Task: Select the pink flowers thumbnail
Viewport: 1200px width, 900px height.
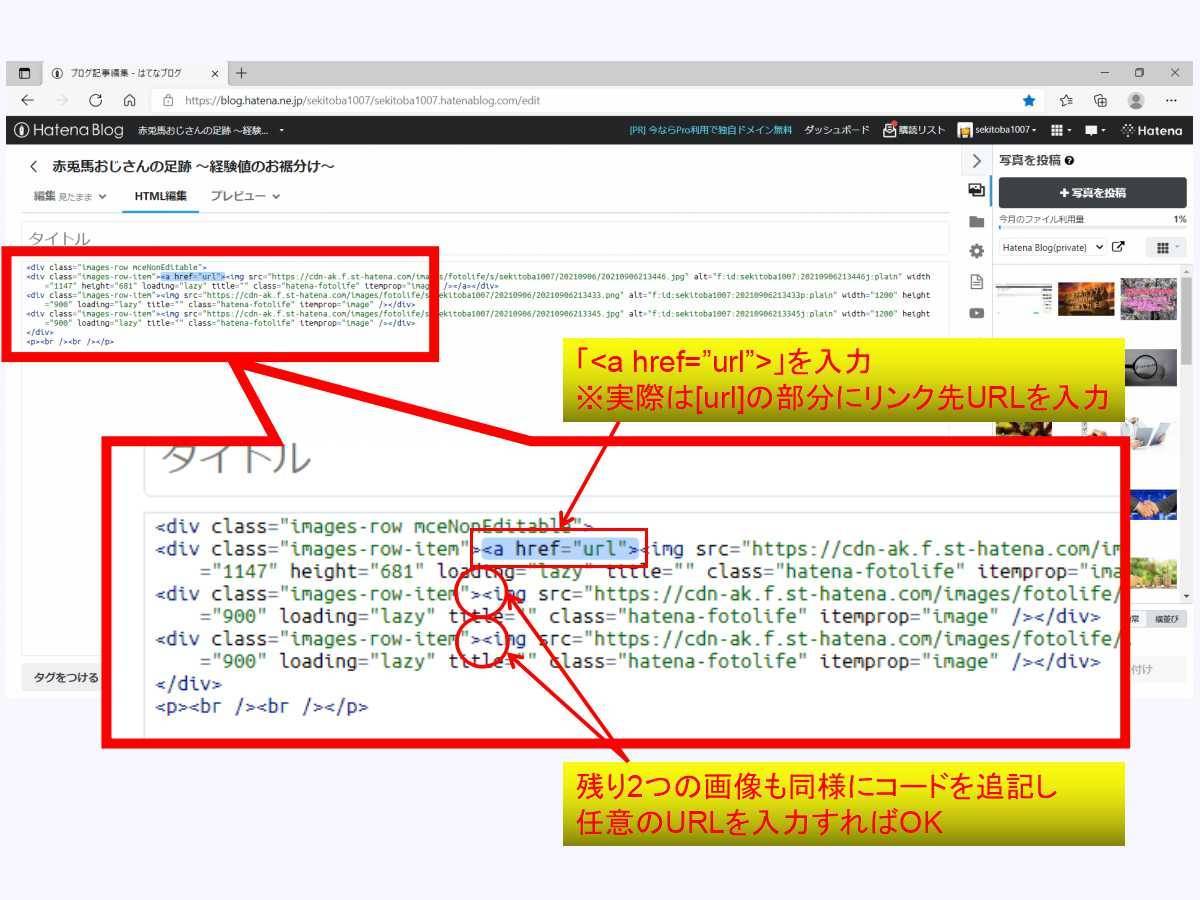Action: coord(1149,298)
